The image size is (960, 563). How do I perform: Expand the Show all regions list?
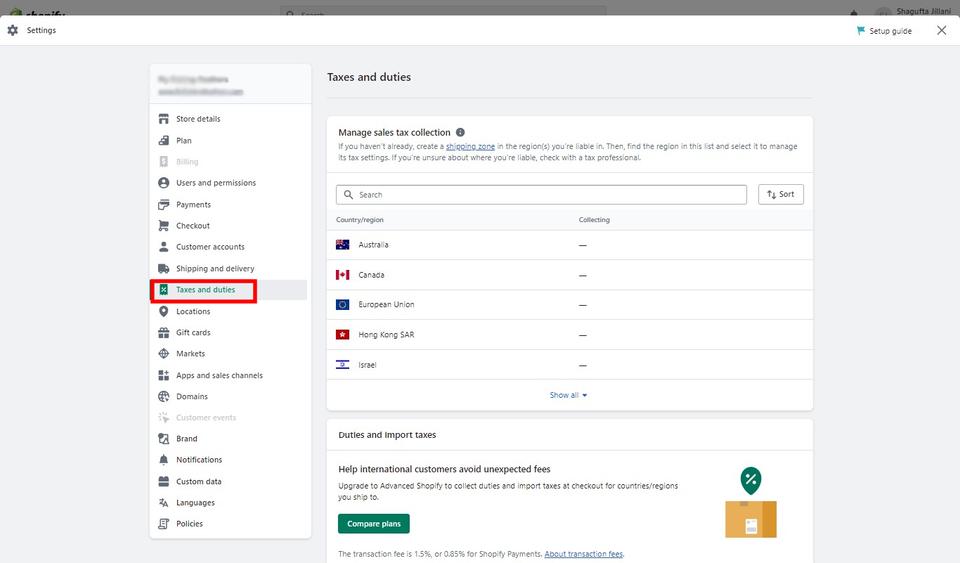tap(568, 395)
